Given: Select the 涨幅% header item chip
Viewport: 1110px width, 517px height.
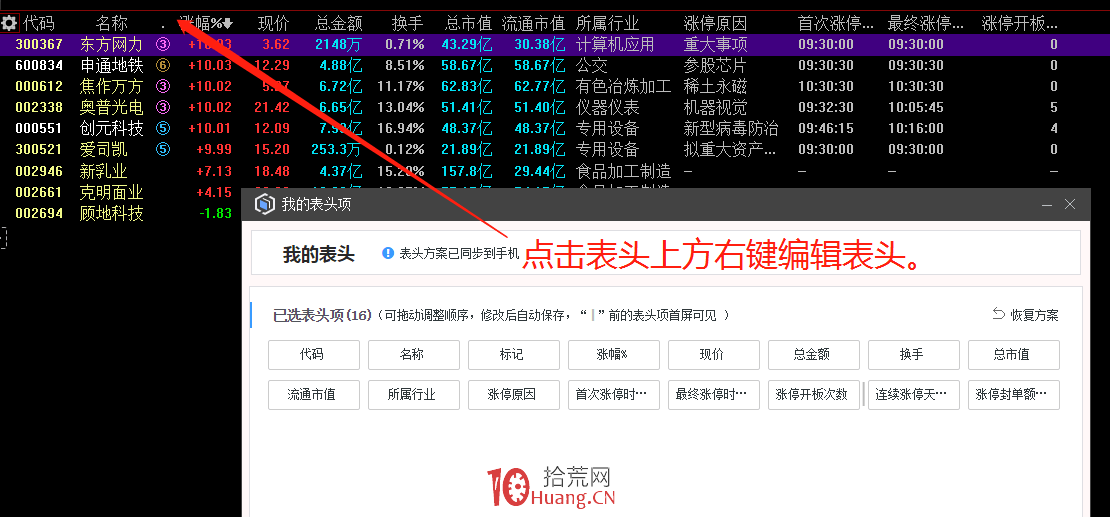Looking at the screenshot, I should point(614,355).
